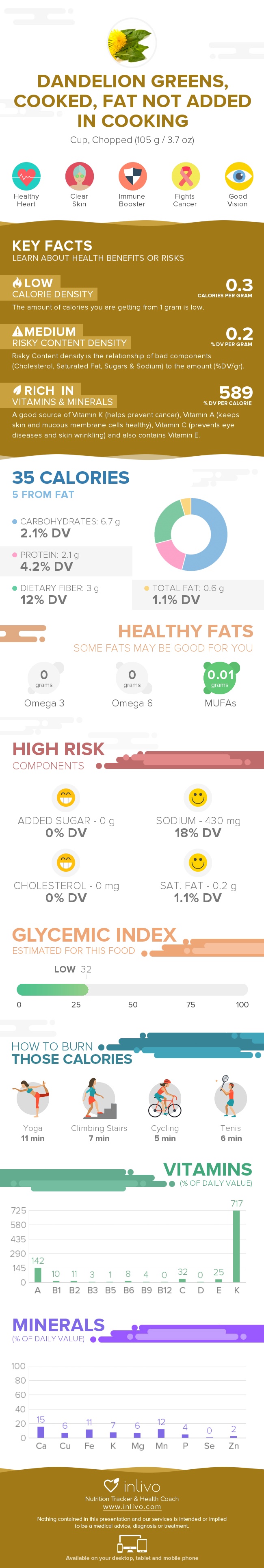Open the www.inlivo.com link

pyautogui.click(x=132, y=1507)
